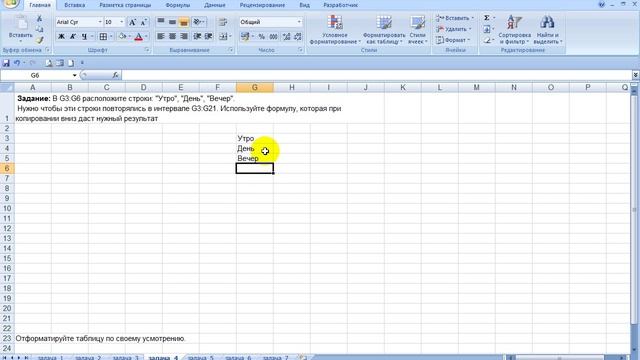Click the Вставить cells button

(x=454, y=18)
